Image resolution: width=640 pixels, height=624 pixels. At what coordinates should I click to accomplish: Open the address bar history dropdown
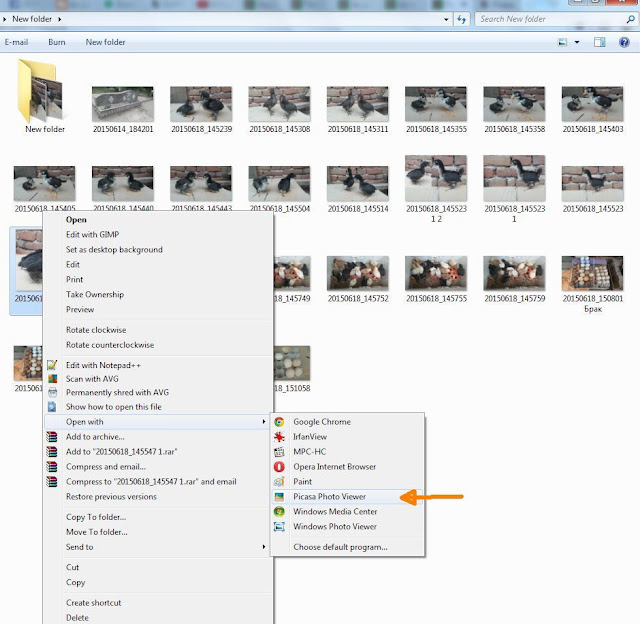[x=446, y=19]
